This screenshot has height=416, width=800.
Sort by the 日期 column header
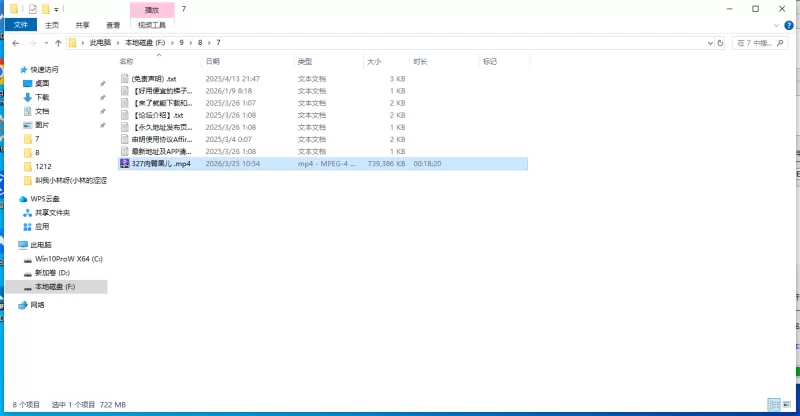click(x=212, y=61)
